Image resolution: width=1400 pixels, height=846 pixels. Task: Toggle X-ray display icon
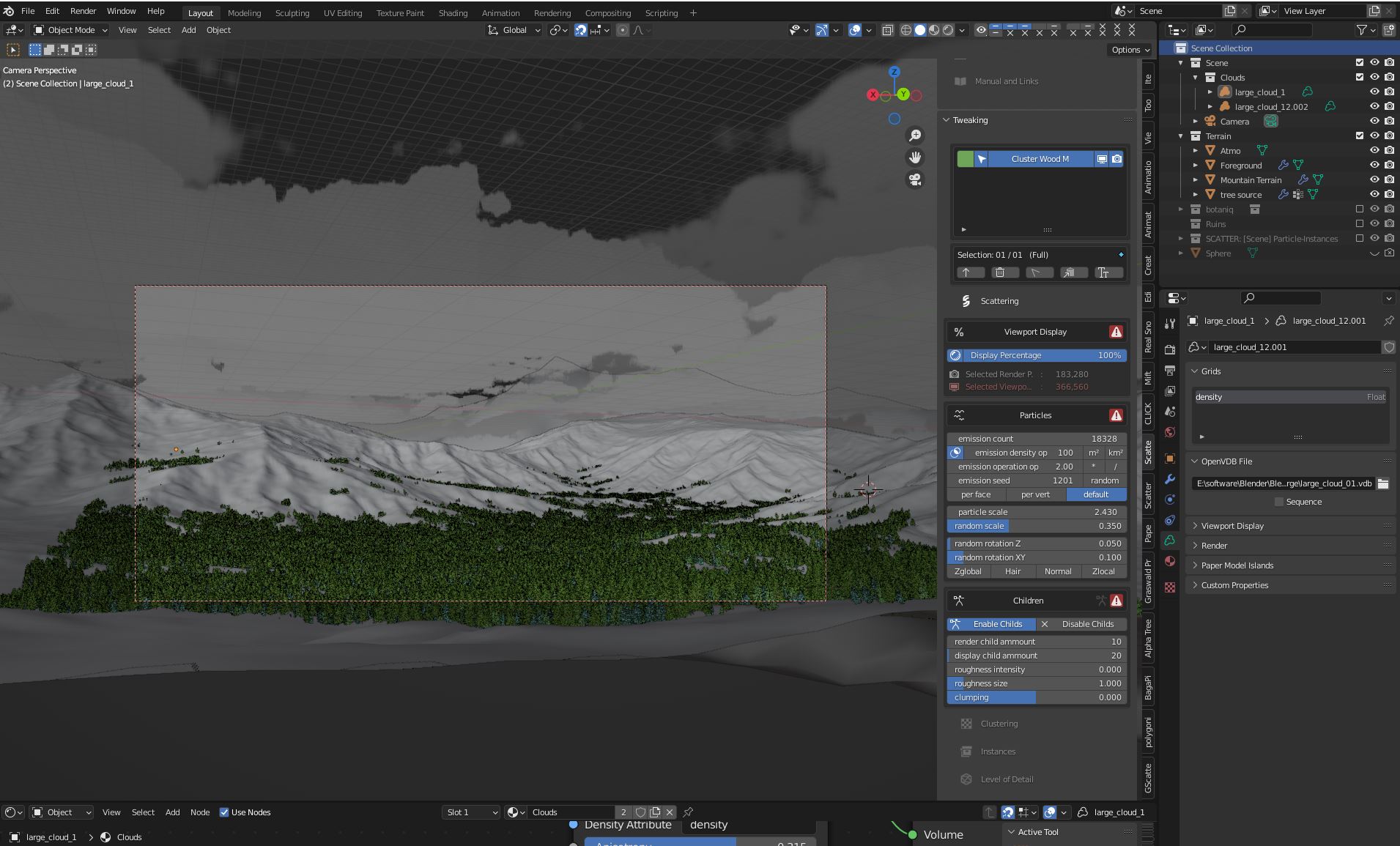pos(887,30)
